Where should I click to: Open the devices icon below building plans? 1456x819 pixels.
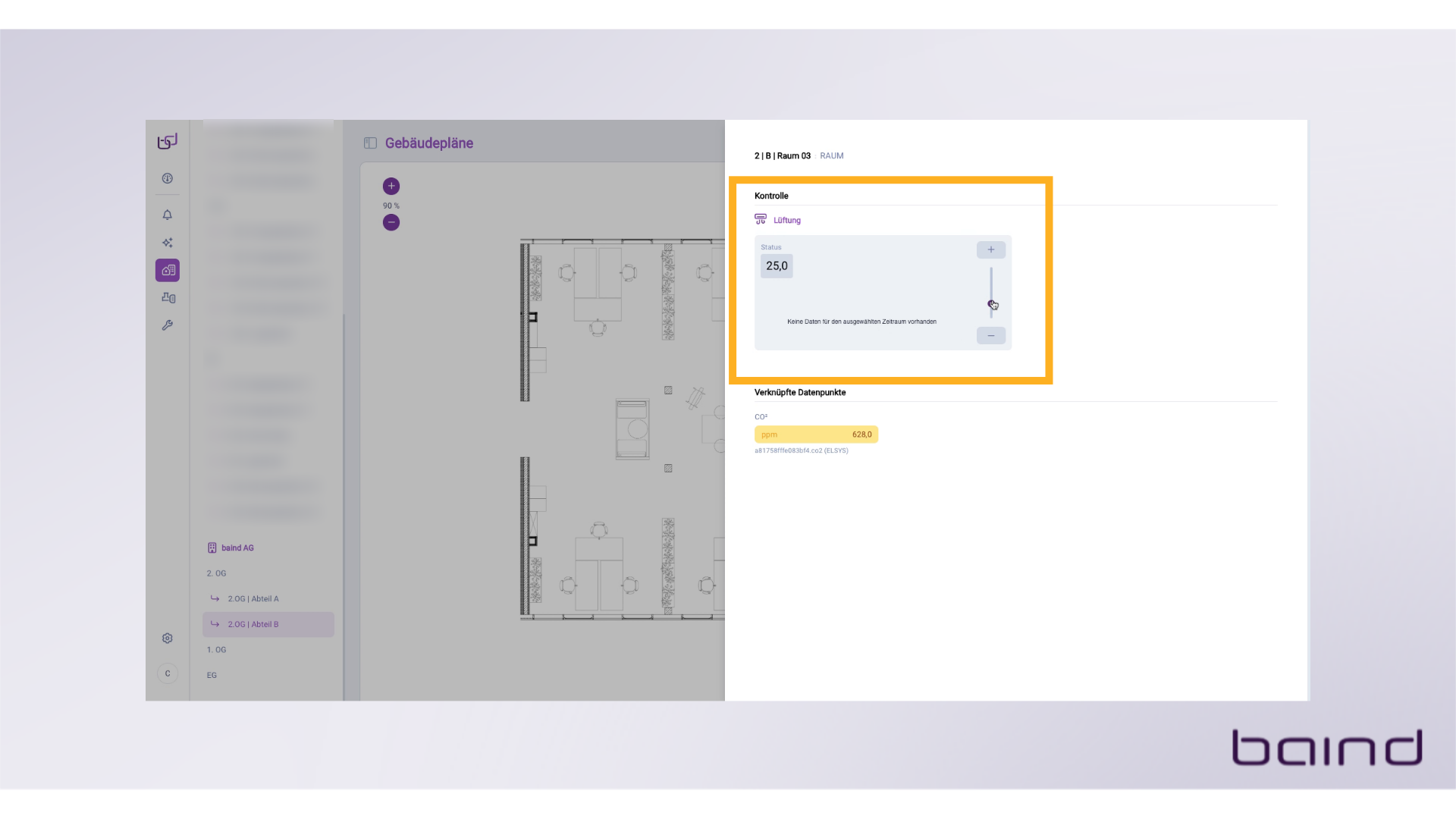point(168,298)
